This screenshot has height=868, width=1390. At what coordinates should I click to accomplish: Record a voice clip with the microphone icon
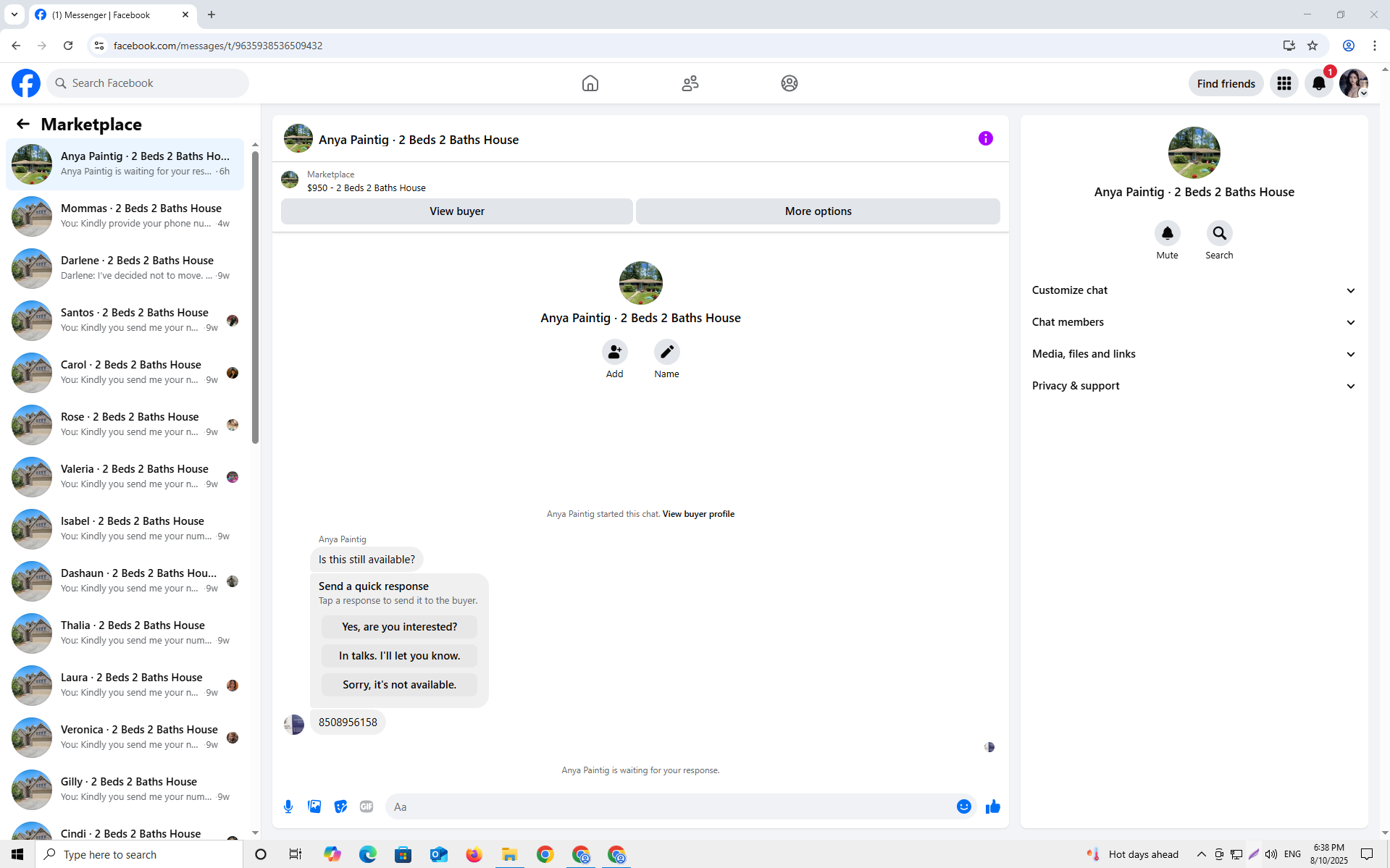point(288,806)
